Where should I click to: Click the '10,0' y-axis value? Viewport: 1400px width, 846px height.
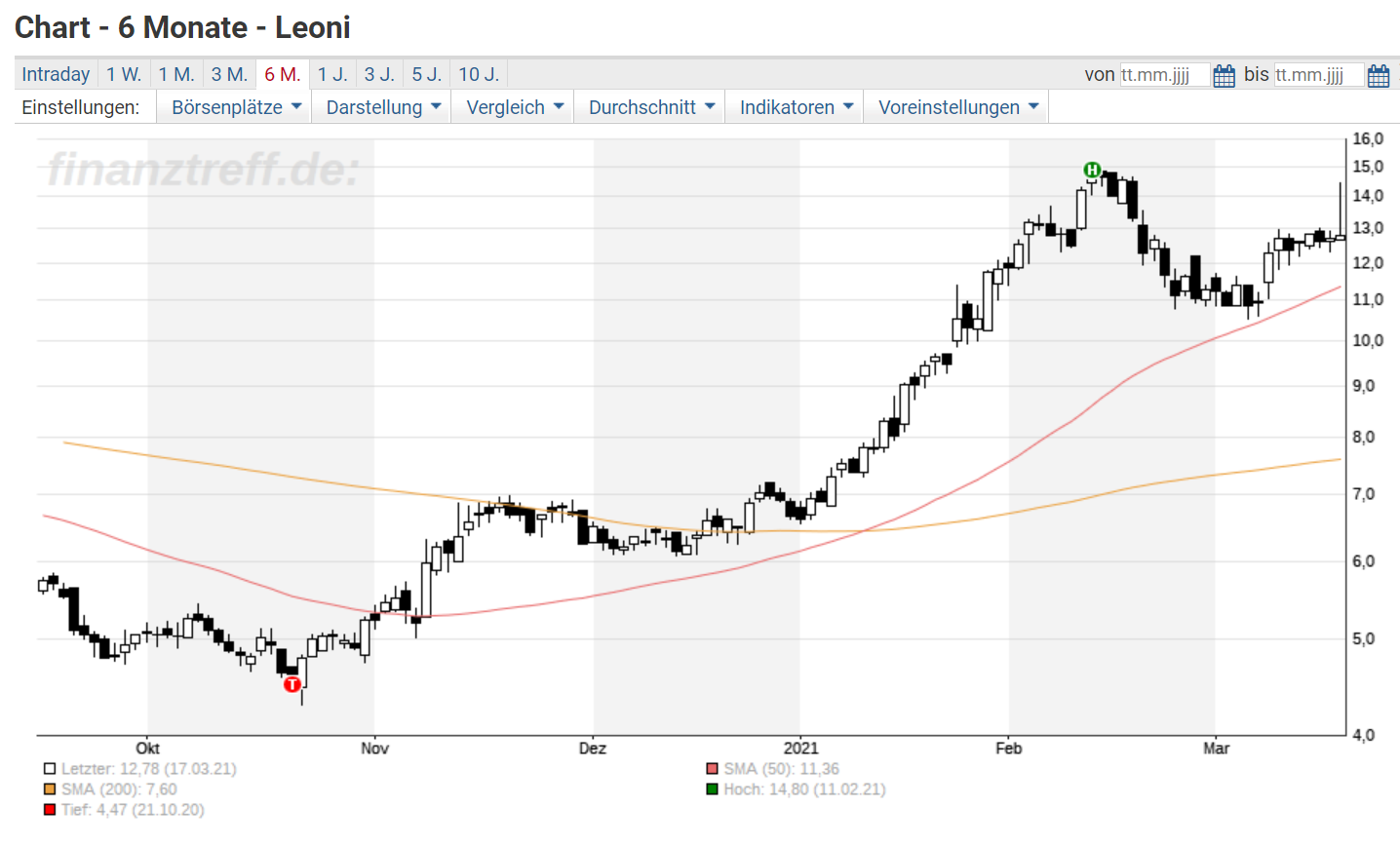click(x=1368, y=341)
